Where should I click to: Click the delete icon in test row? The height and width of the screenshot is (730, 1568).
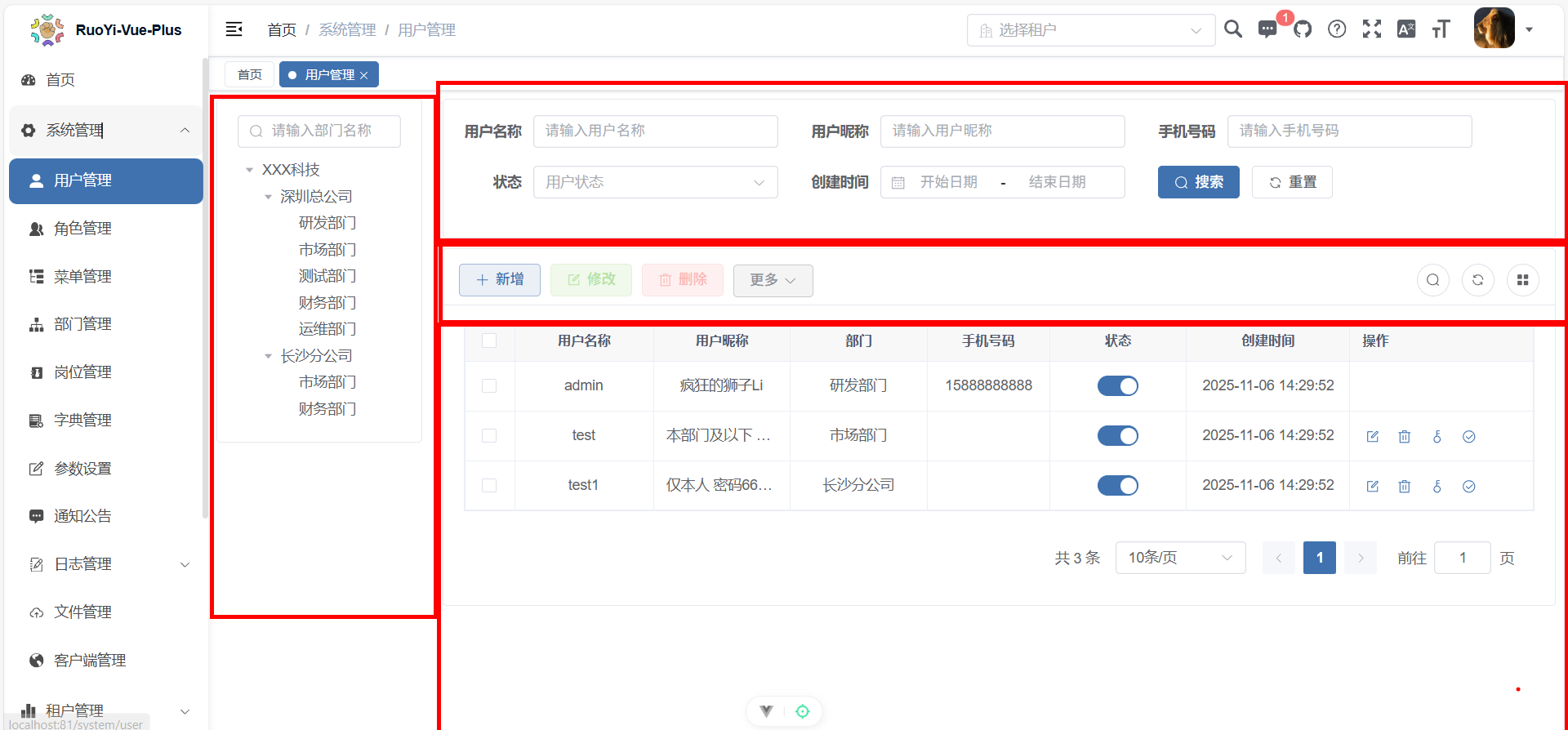coord(1405,437)
